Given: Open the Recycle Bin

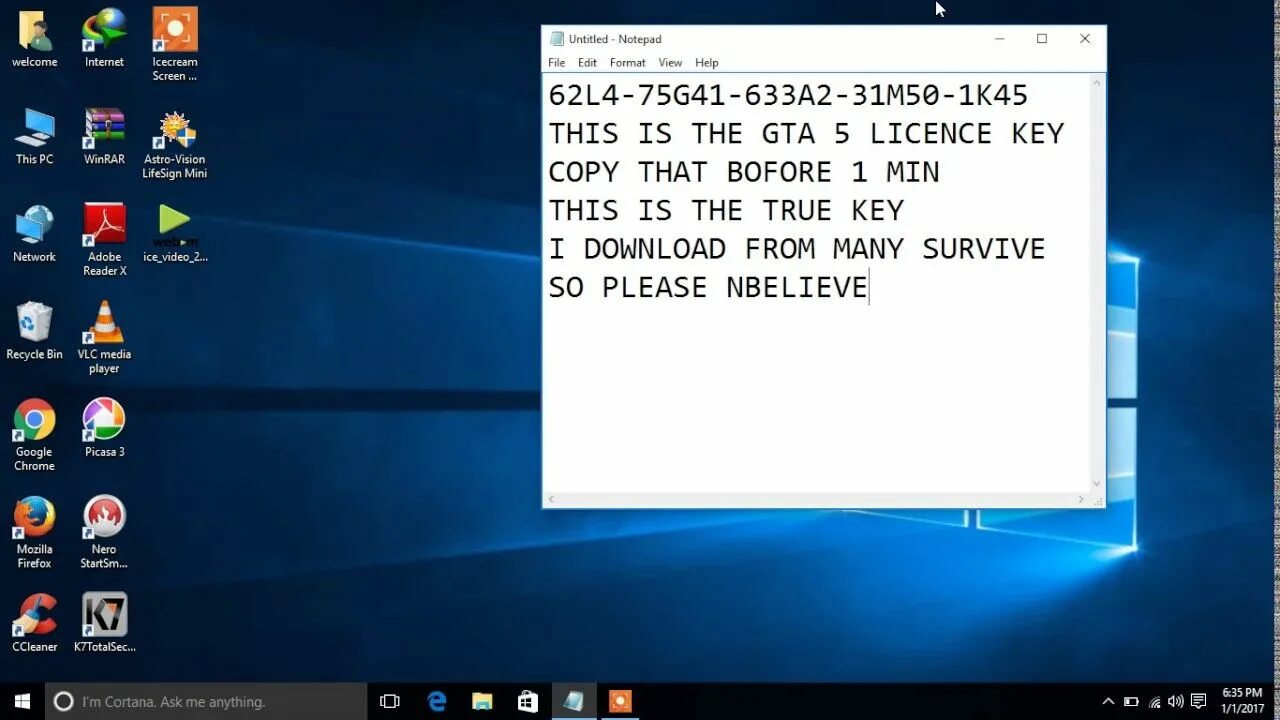Looking at the screenshot, I should point(34,330).
